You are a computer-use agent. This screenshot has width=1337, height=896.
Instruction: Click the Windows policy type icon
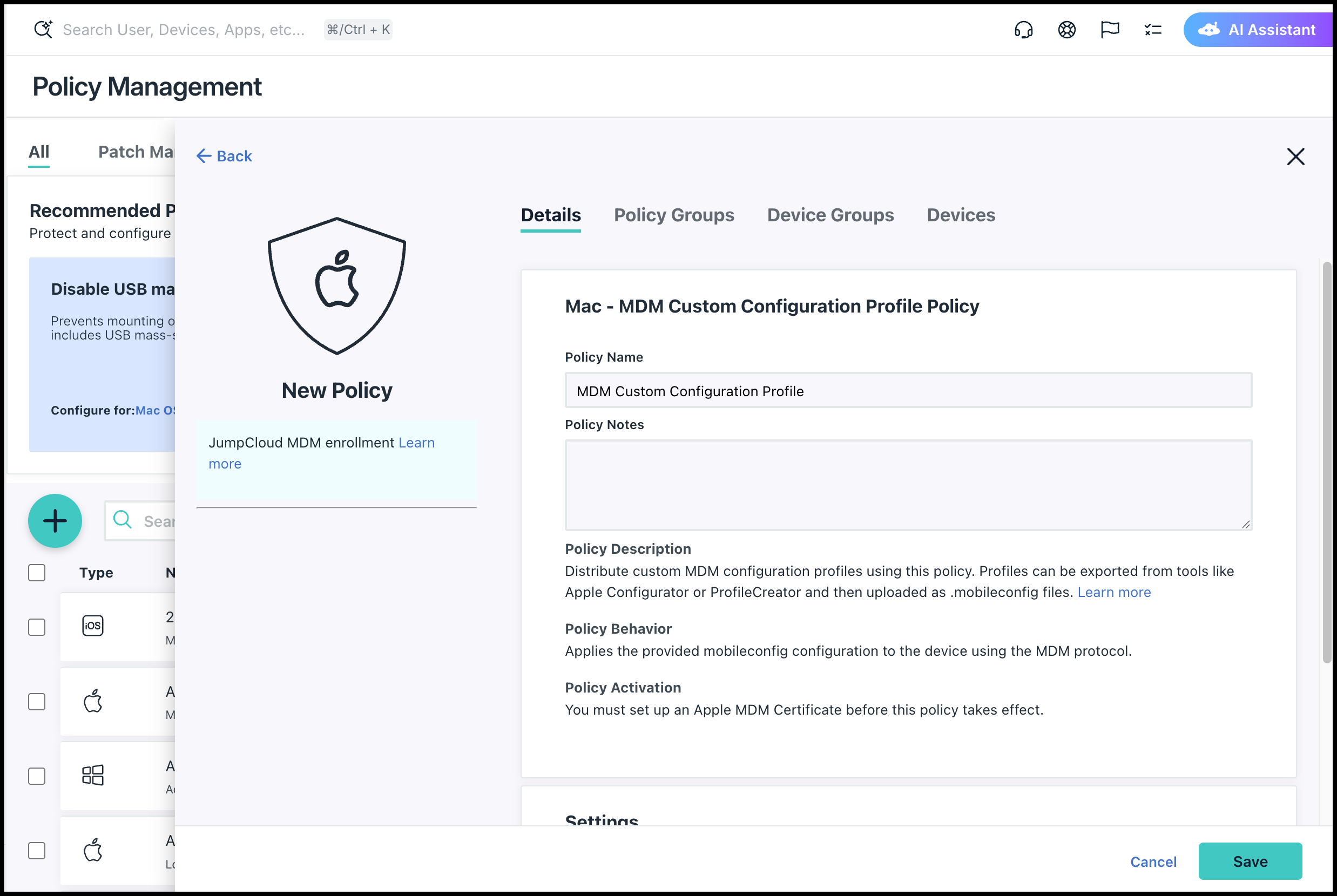(x=92, y=775)
